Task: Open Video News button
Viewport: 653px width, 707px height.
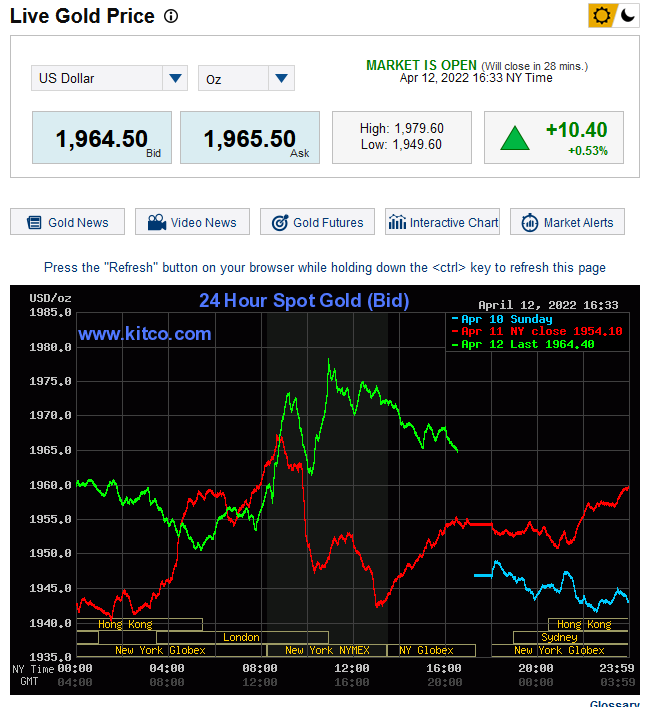Action: point(193,222)
